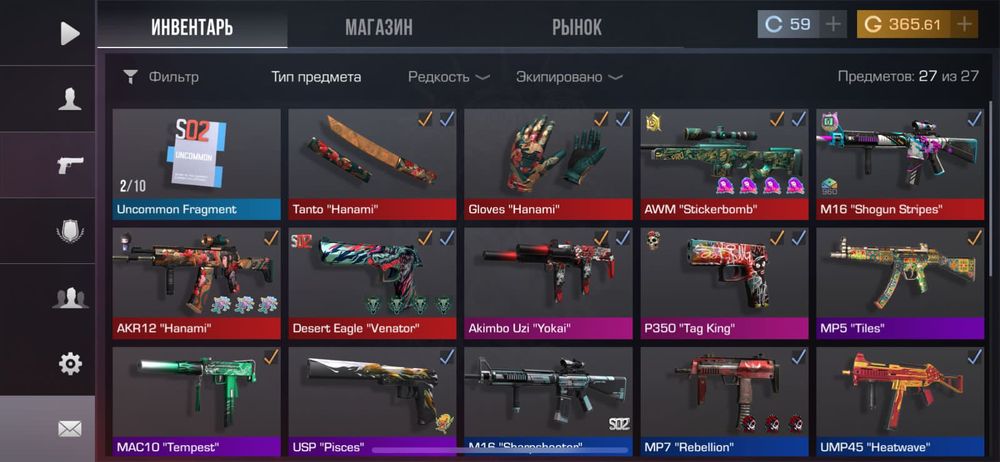Open the Тип предмета filter
The height and width of the screenshot is (462, 1000).
point(316,77)
